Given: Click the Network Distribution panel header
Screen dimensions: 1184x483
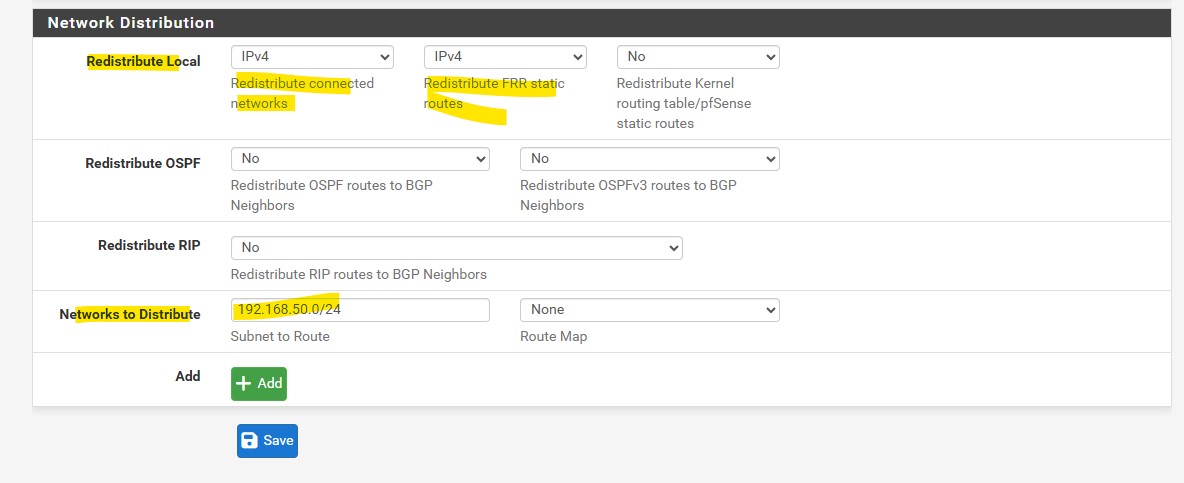Looking at the screenshot, I should pos(602,23).
